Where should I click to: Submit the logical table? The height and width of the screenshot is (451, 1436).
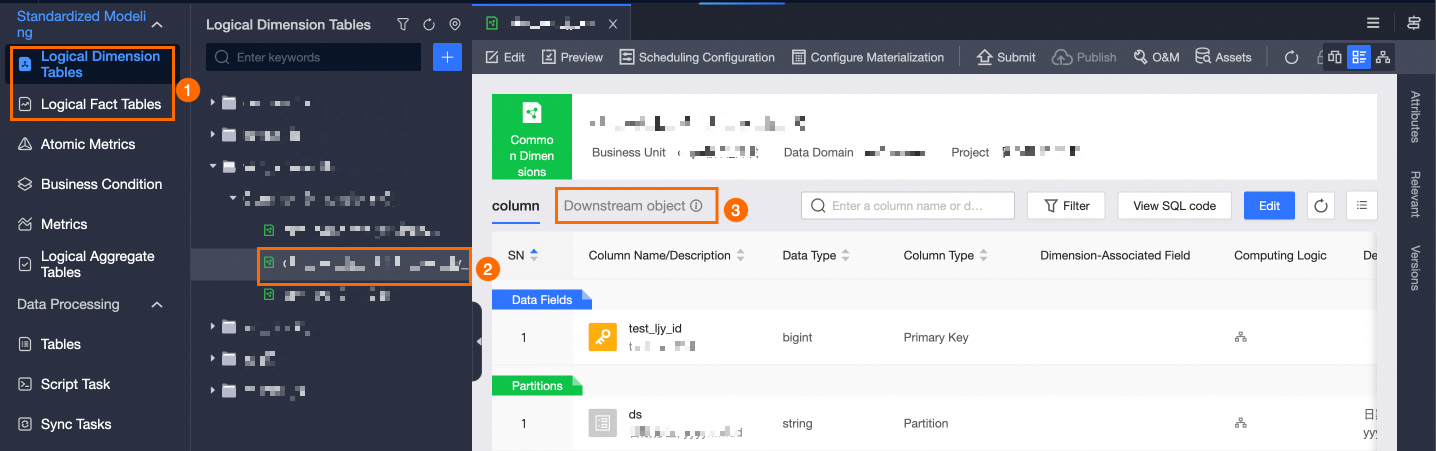[x=1006, y=57]
